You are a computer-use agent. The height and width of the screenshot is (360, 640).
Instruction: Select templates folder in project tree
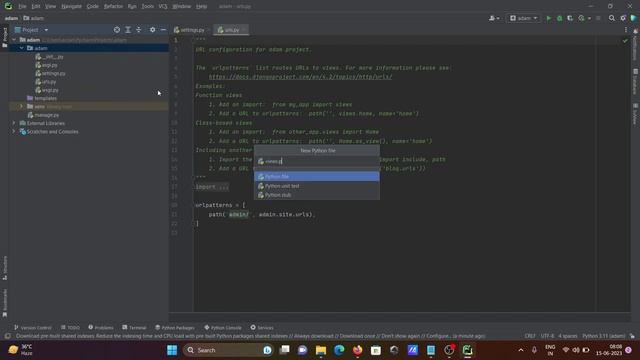click(x=45, y=98)
